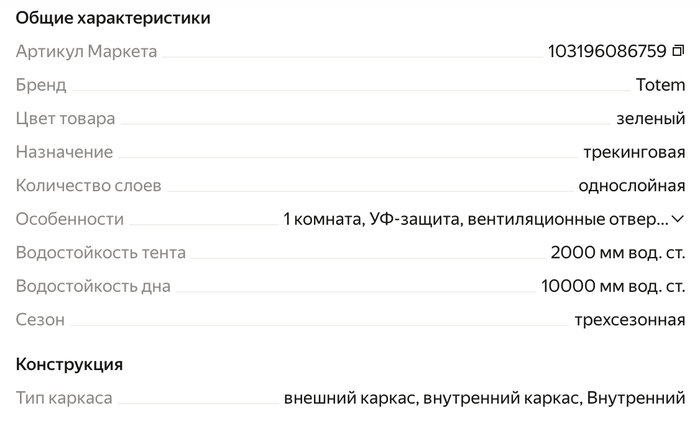Click the Бренд label
The height and width of the screenshot is (421, 700).
click(x=41, y=85)
